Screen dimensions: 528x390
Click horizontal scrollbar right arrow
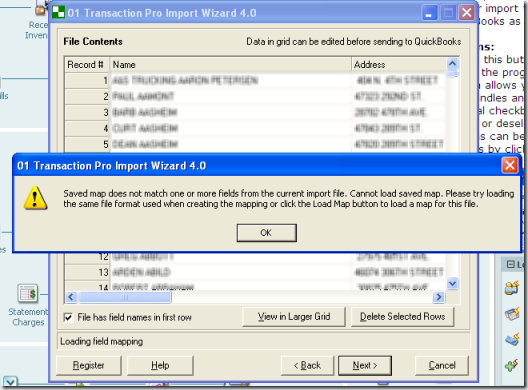[439, 297]
